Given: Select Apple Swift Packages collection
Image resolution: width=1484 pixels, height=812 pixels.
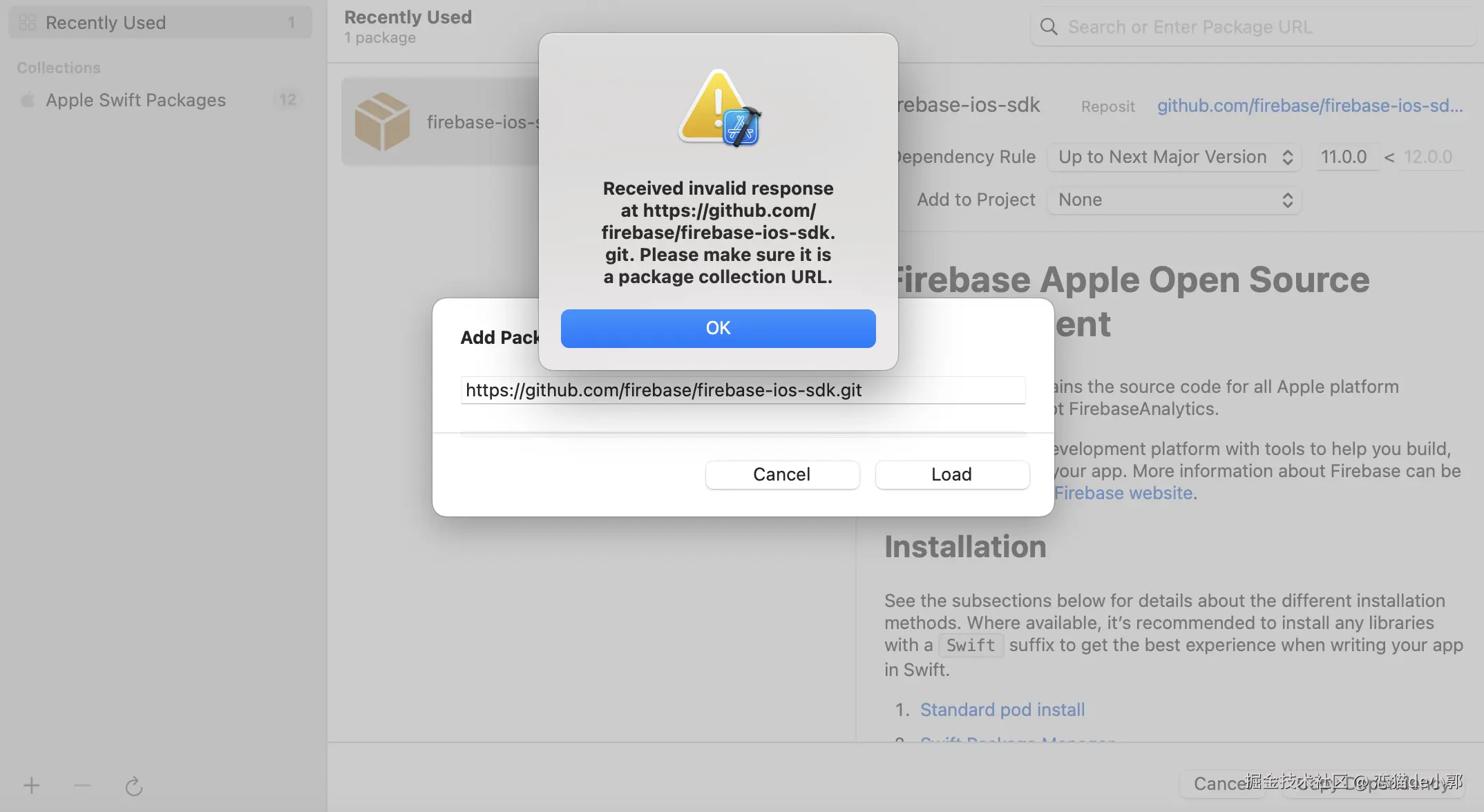Looking at the screenshot, I should [135, 100].
